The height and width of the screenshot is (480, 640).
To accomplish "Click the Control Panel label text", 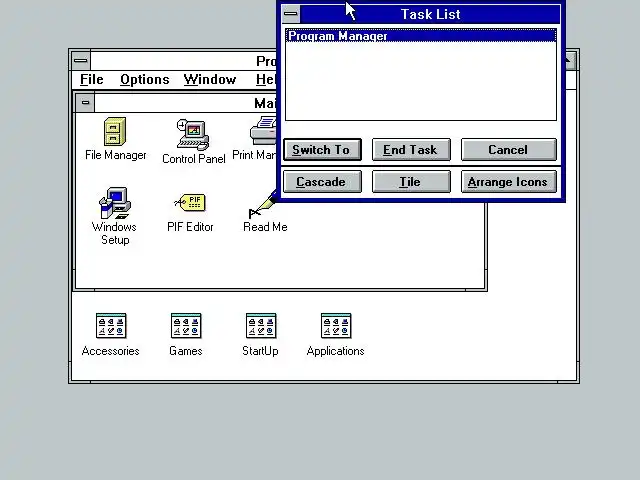I will click(194, 159).
